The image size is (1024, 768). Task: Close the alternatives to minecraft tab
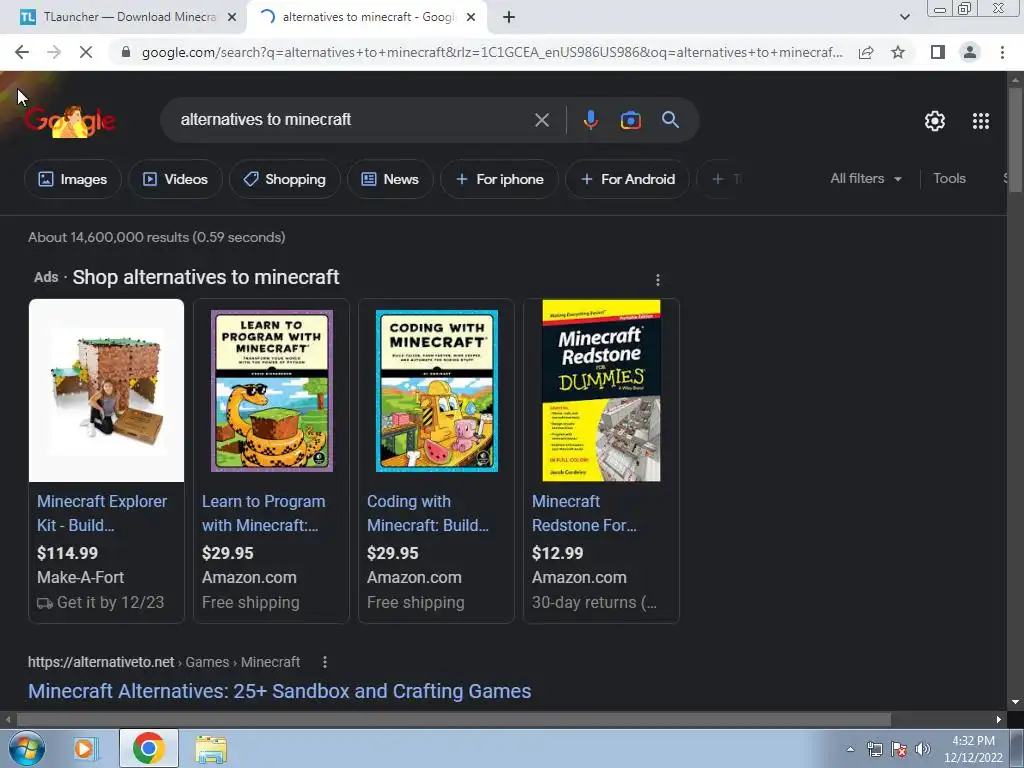point(471,17)
